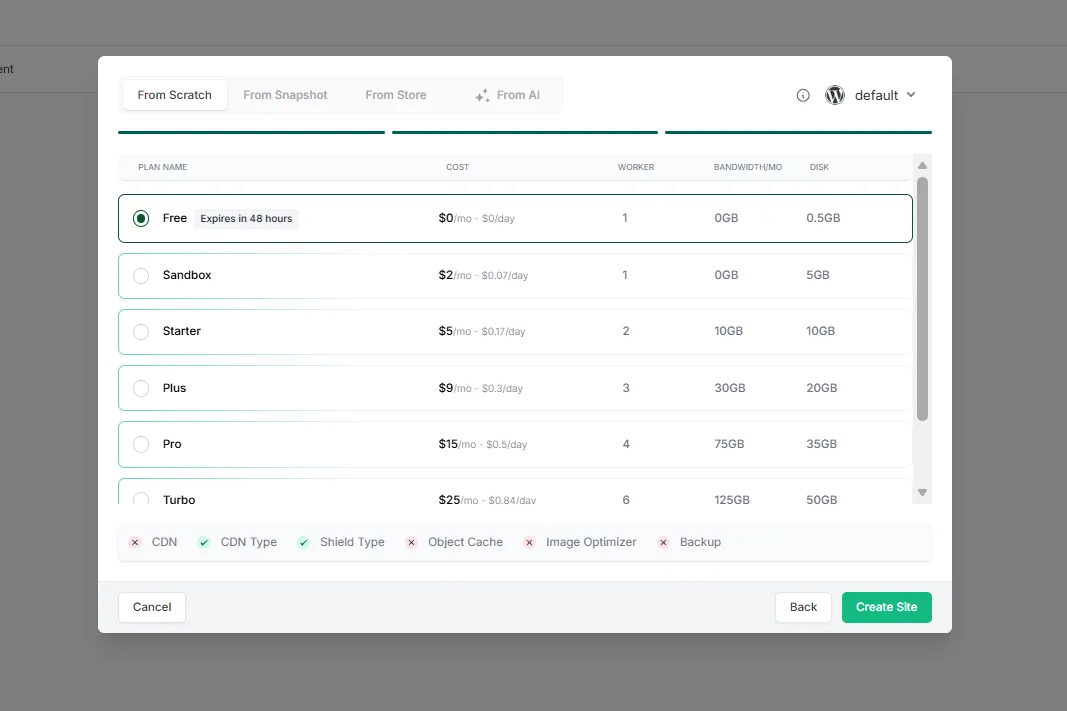Click the DISK column header

pos(819,167)
